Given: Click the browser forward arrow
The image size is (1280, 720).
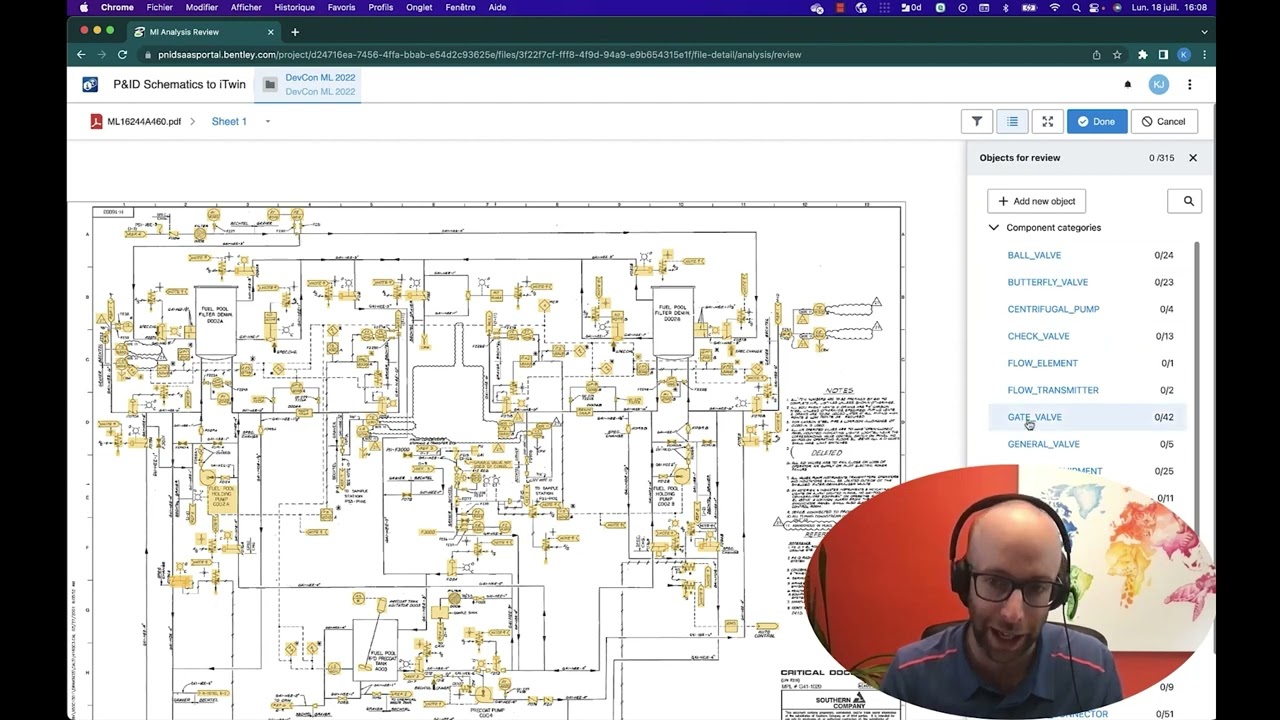Looking at the screenshot, I should pos(101,55).
